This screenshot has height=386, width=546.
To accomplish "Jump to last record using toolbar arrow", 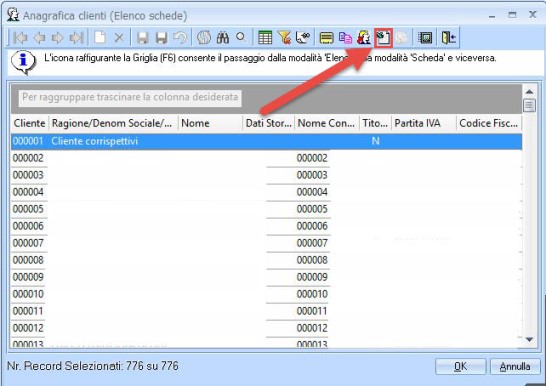I will click(x=76, y=38).
